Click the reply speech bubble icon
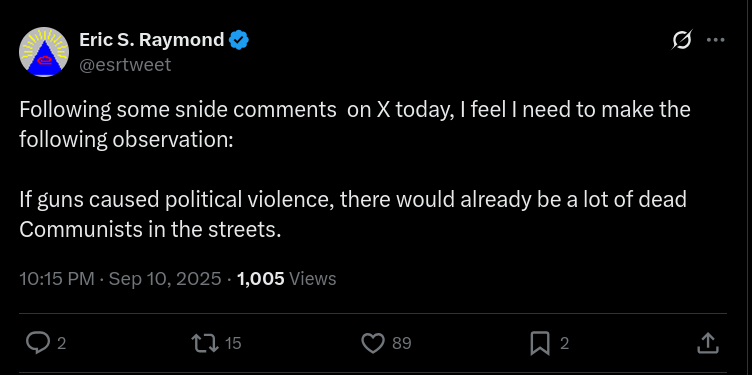This screenshot has height=375, width=752. 37,343
